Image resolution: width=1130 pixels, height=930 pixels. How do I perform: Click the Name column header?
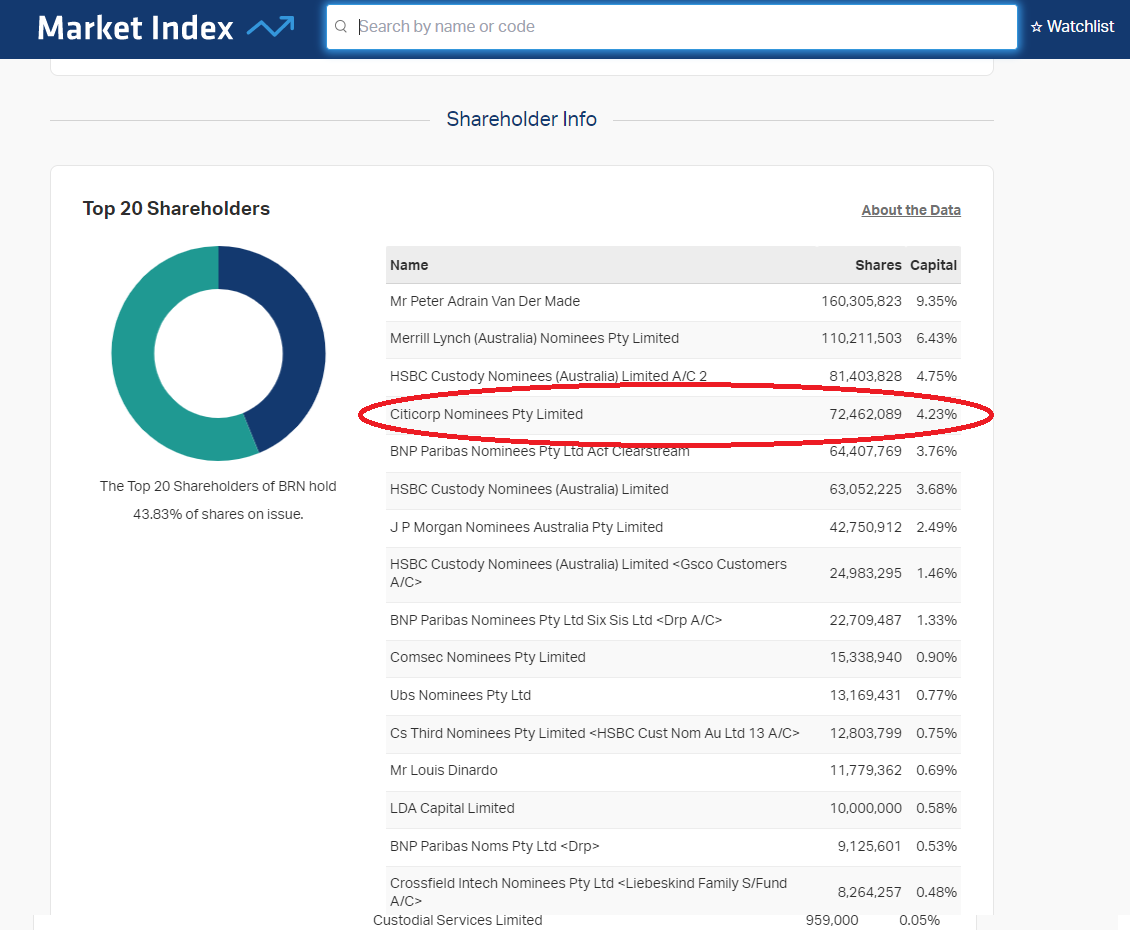point(409,265)
